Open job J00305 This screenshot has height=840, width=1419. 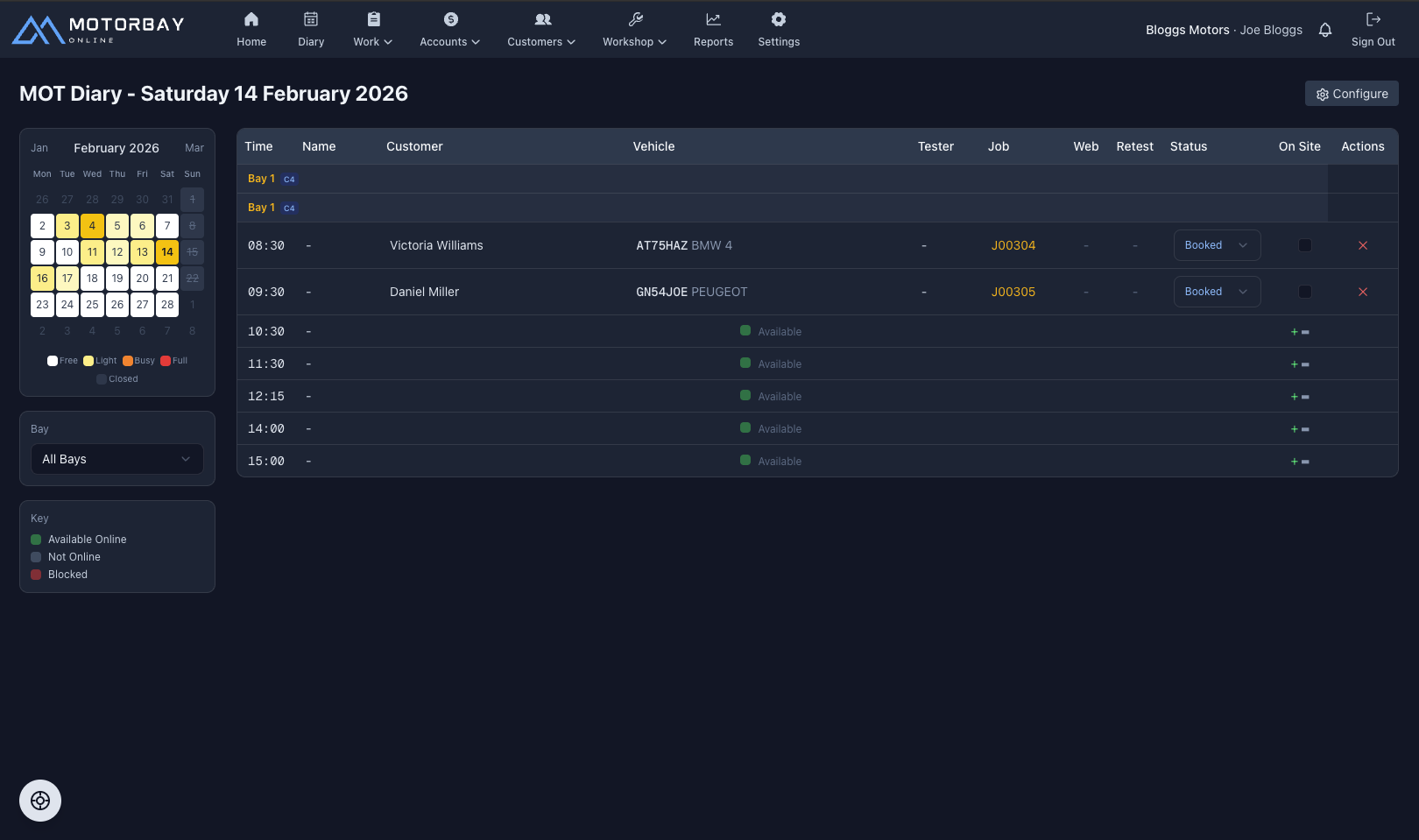coord(1013,292)
